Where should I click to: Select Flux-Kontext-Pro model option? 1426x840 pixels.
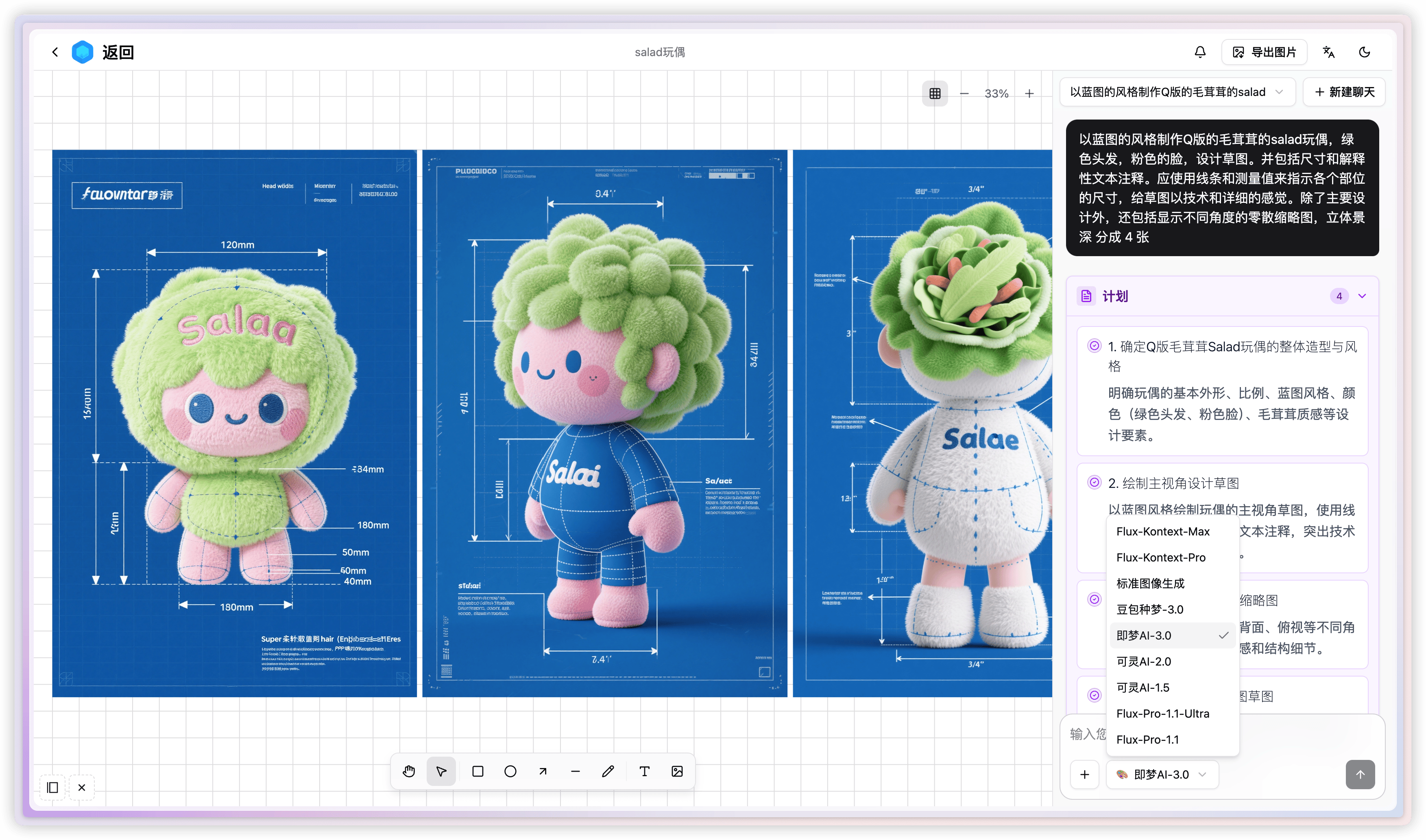point(1172,557)
